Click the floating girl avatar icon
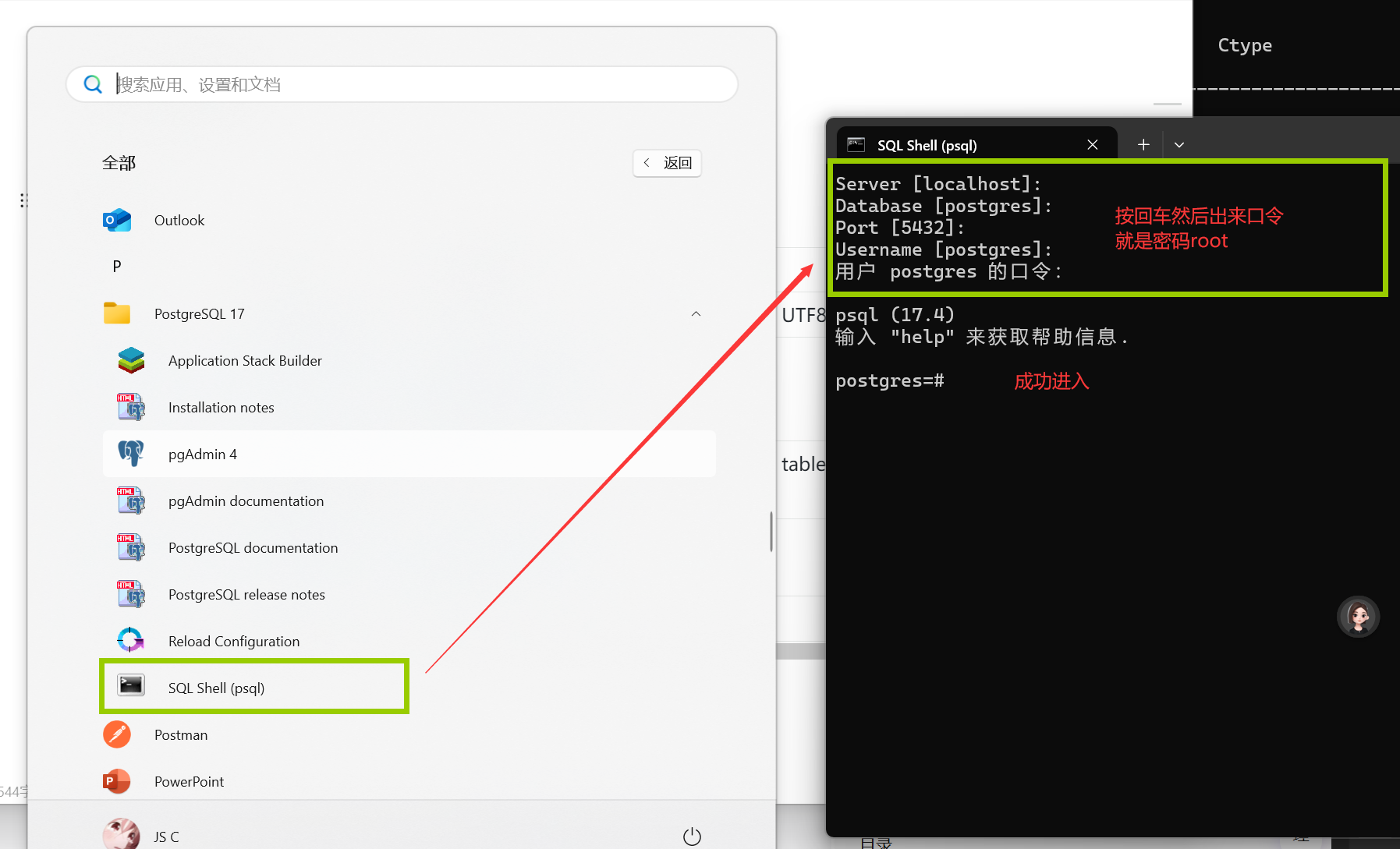Viewport: 1400px width, 849px height. coord(1359,617)
